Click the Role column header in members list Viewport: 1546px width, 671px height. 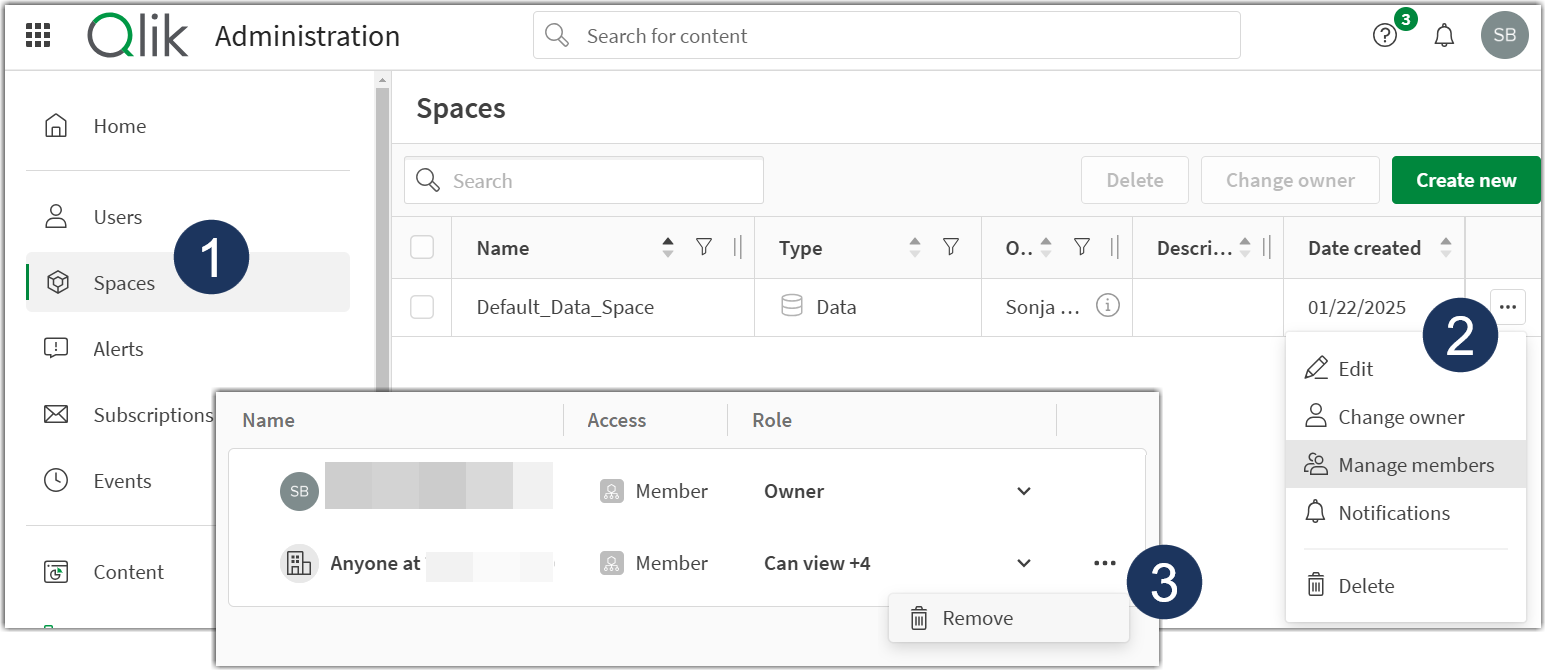[x=772, y=420]
